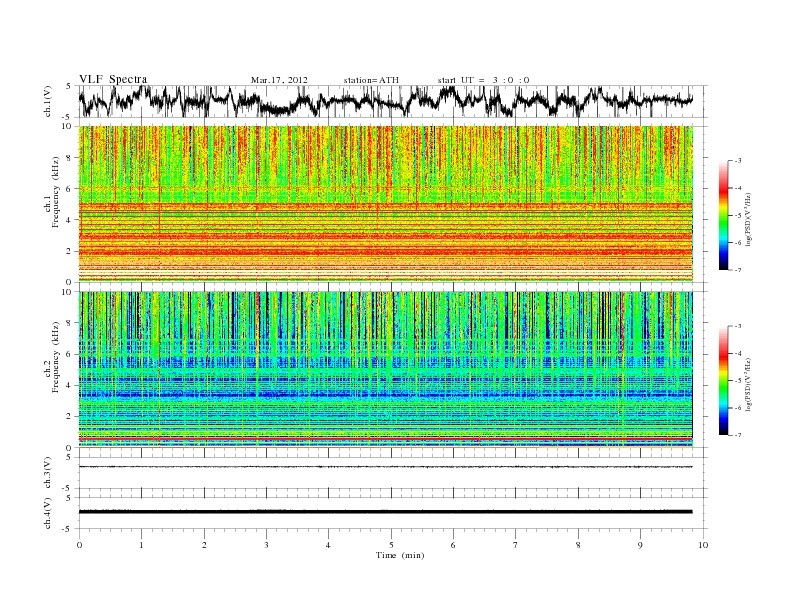Click the ch.3(V) axis label
Screen dimensions: 792x612
pos(47,473)
